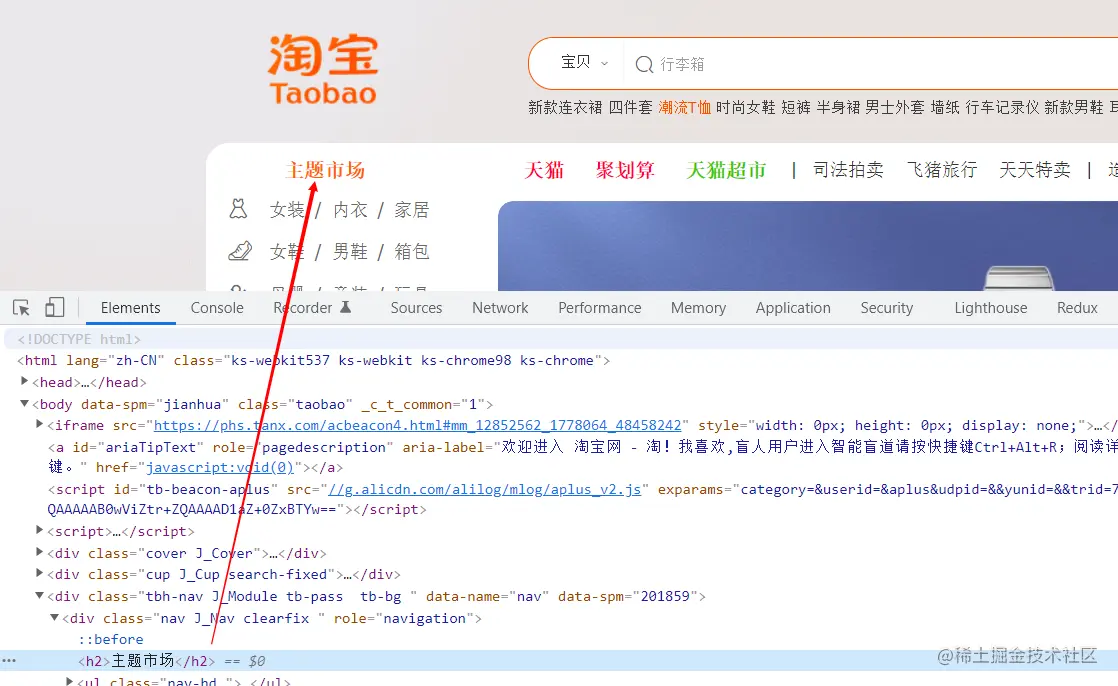The width and height of the screenshot is (1118, 686).
Task: Click the 新款连衣裙 hot search link
Action: point(565,107)
